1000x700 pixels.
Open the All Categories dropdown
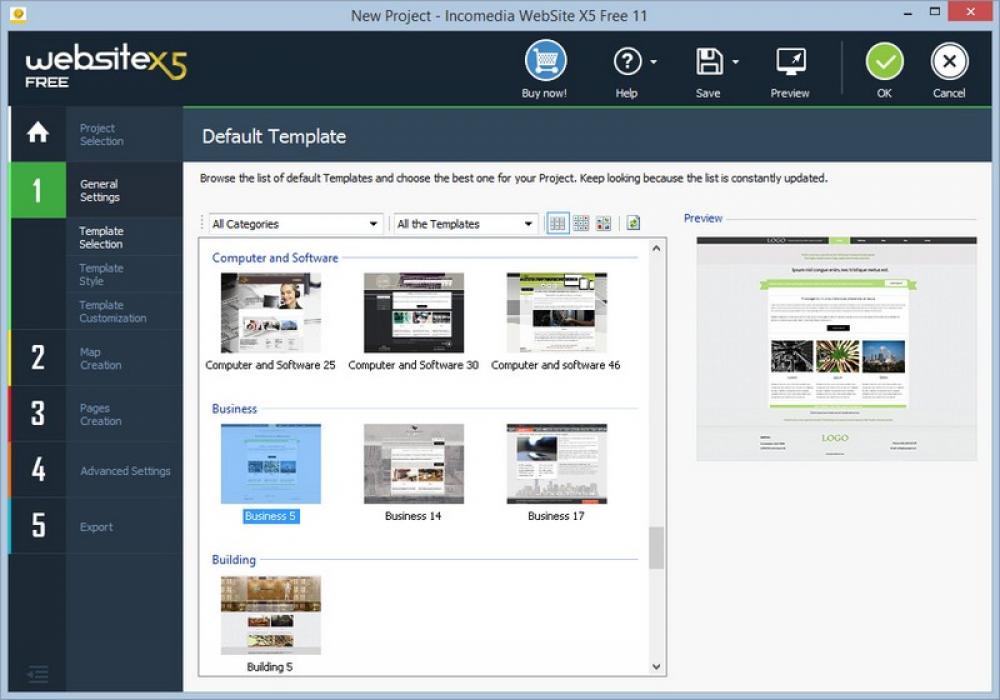click(x=293, y=223)
